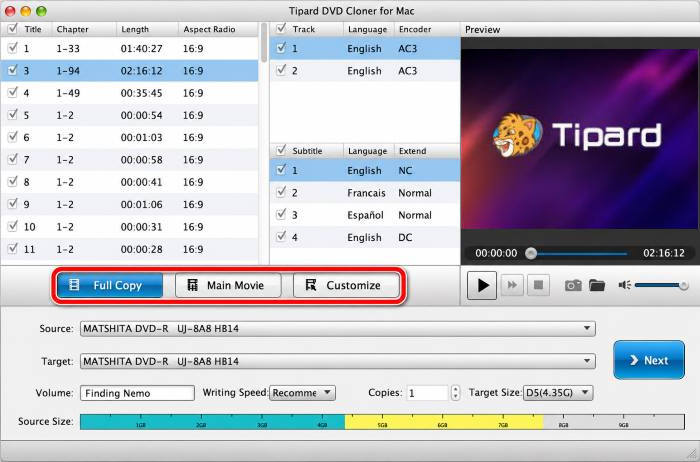Open the Target Size dropdown
The height and width of the screenshot is (462, 700).
point(558,393)
